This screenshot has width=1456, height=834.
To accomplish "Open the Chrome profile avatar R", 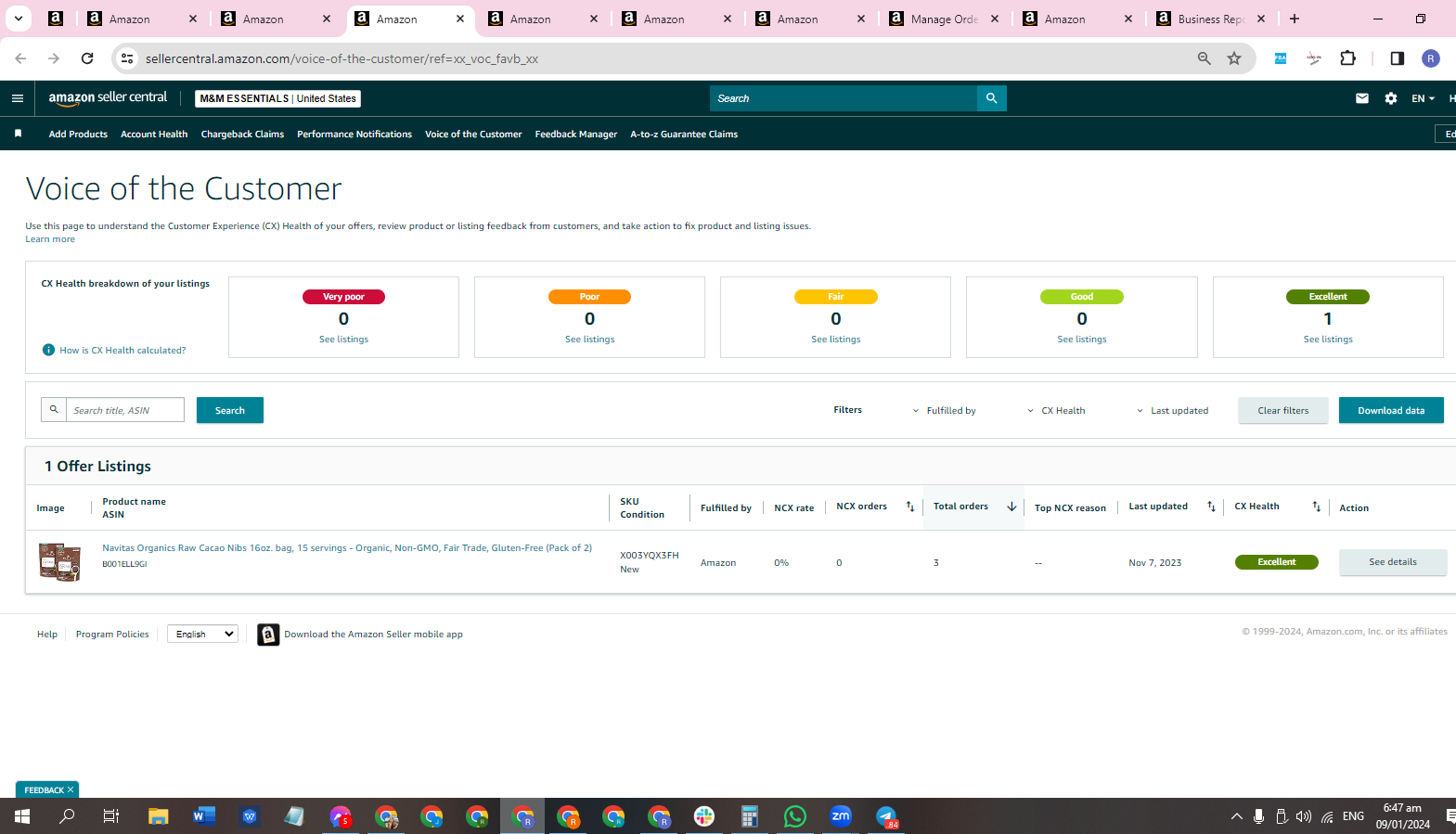I will point(1431,58).
